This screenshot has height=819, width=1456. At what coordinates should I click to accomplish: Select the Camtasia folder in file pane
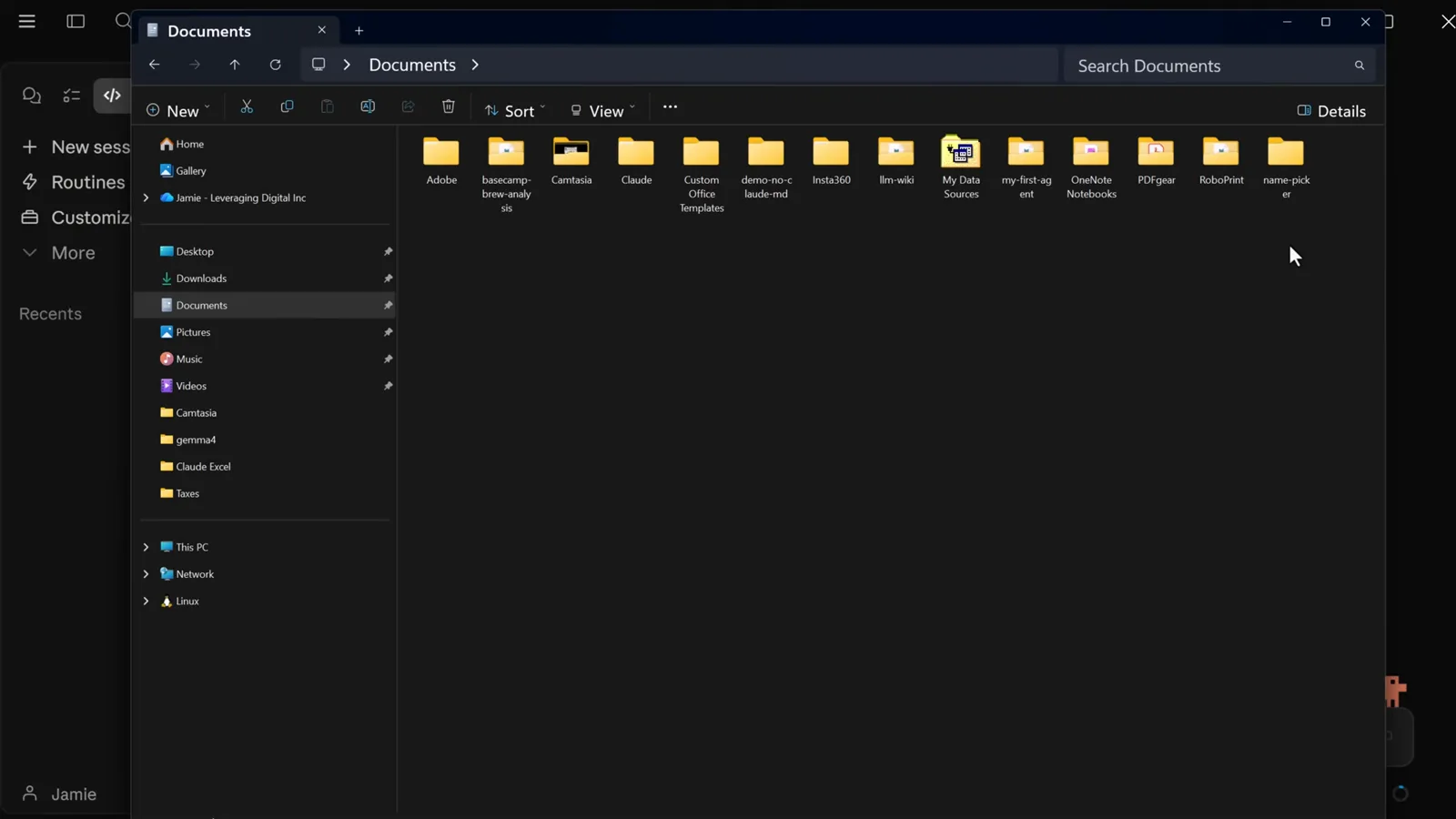(x=571, y=161)
